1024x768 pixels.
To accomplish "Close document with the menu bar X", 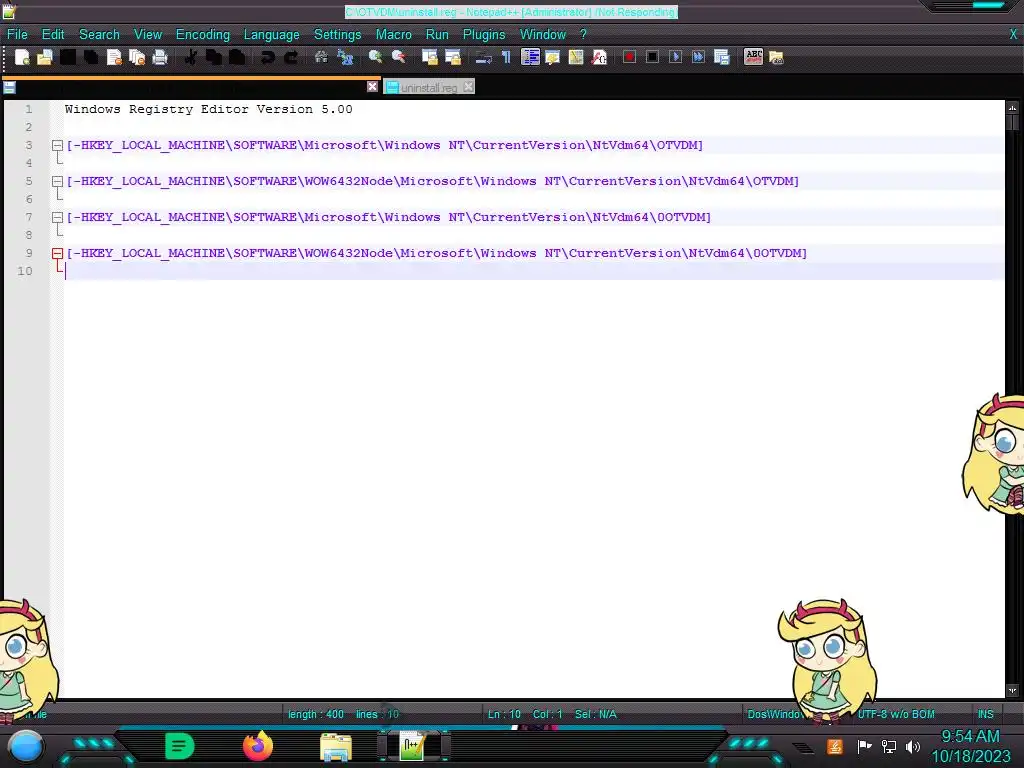I will tap(1014, 35).
